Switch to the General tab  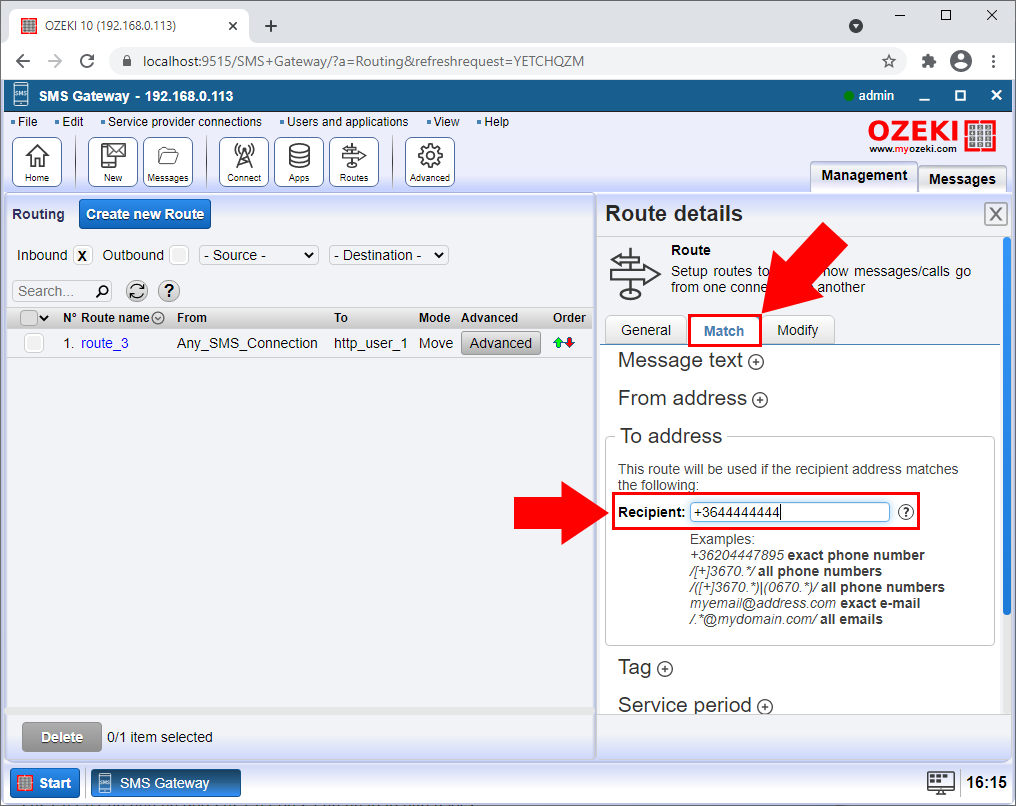pyautogui.click(x=645, y=330)
